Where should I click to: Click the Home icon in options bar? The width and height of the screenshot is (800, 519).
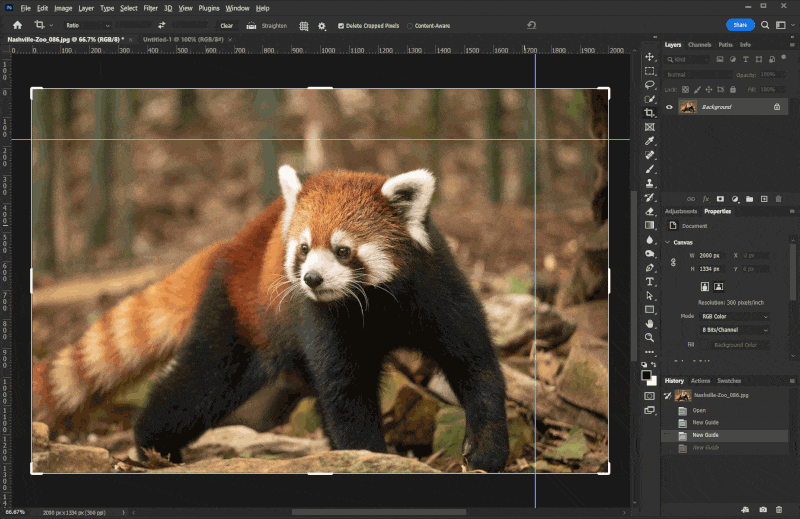point(17,25)
